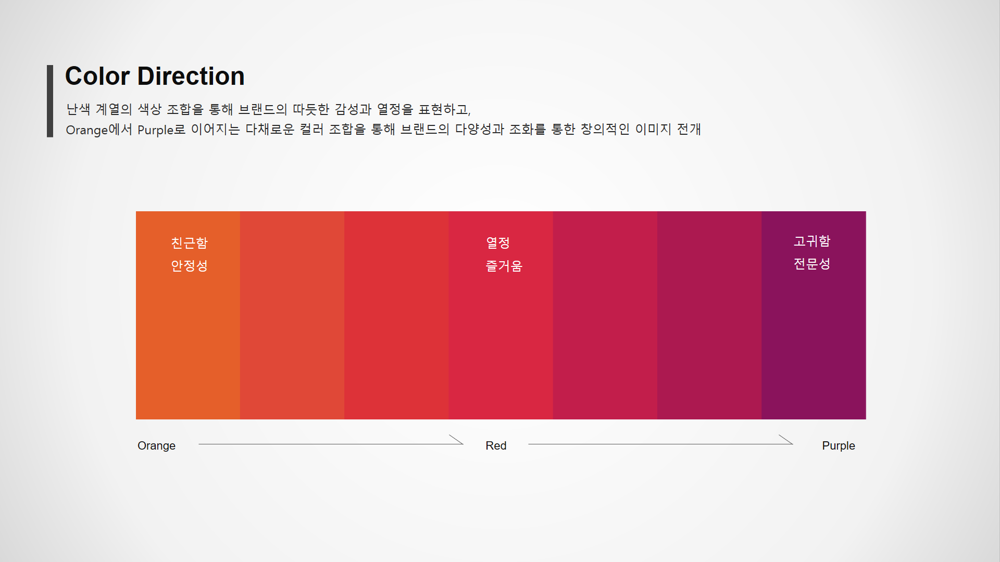Select the center red swatch labeled 열정
The height and width of the screenshot is (562, 1000).
501,315
